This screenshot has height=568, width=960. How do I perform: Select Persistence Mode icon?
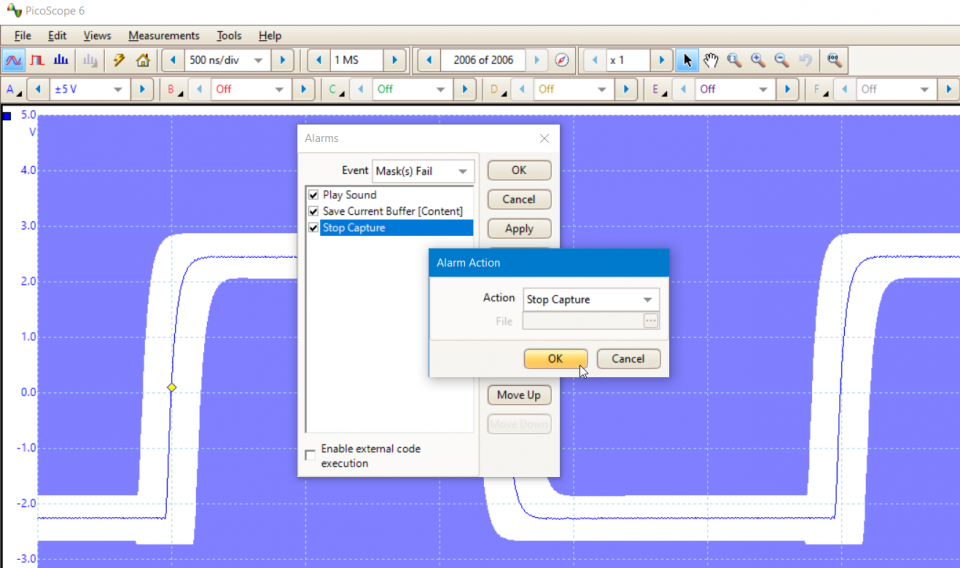pos(38,60)
